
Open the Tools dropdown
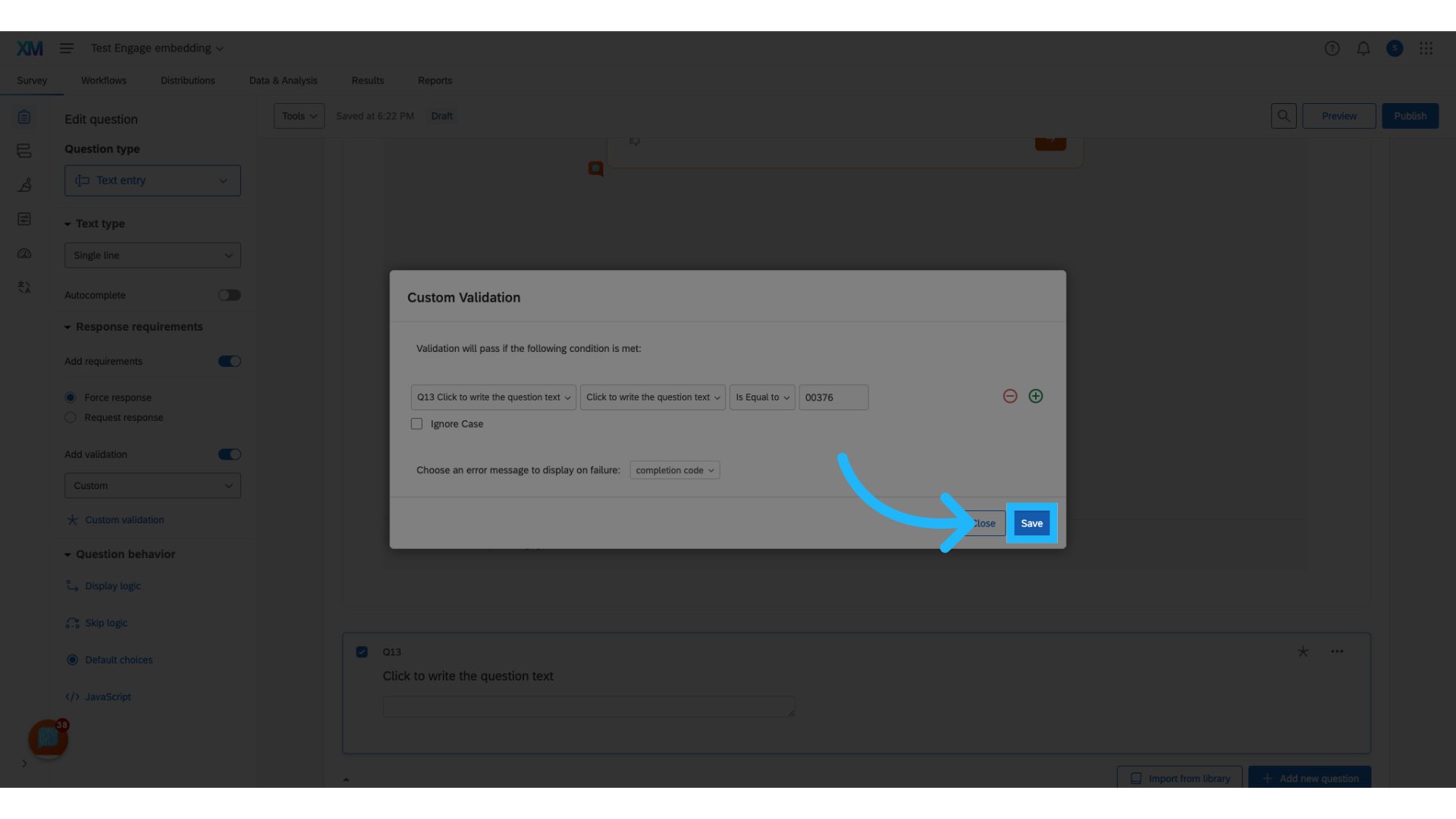(x=299, y=116)
